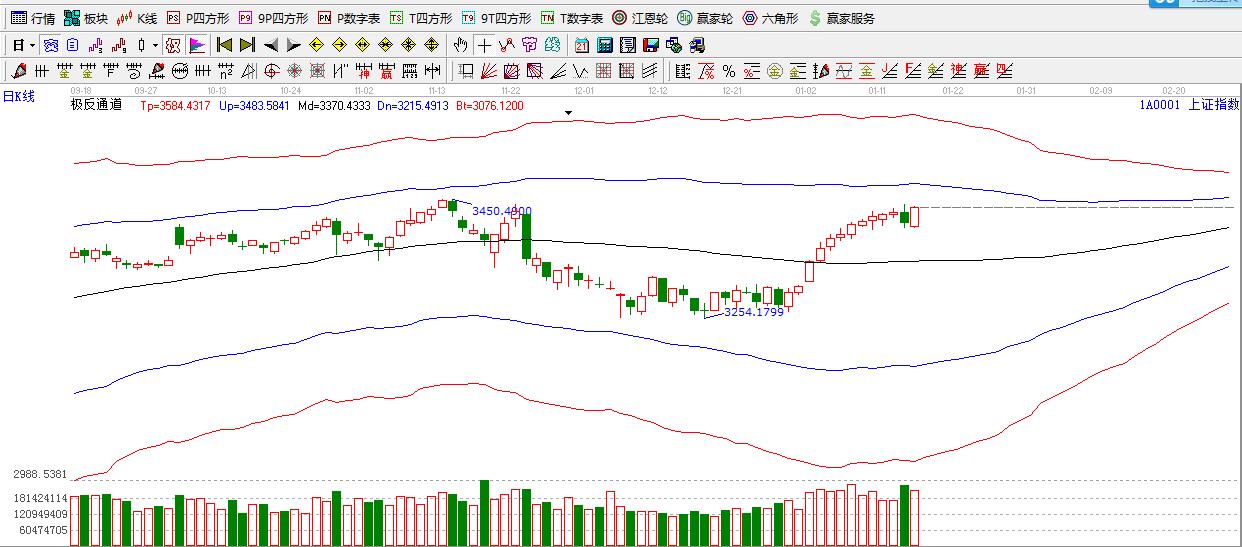
Task: Jump to the first bar arrow
Action: coord(224,45)
